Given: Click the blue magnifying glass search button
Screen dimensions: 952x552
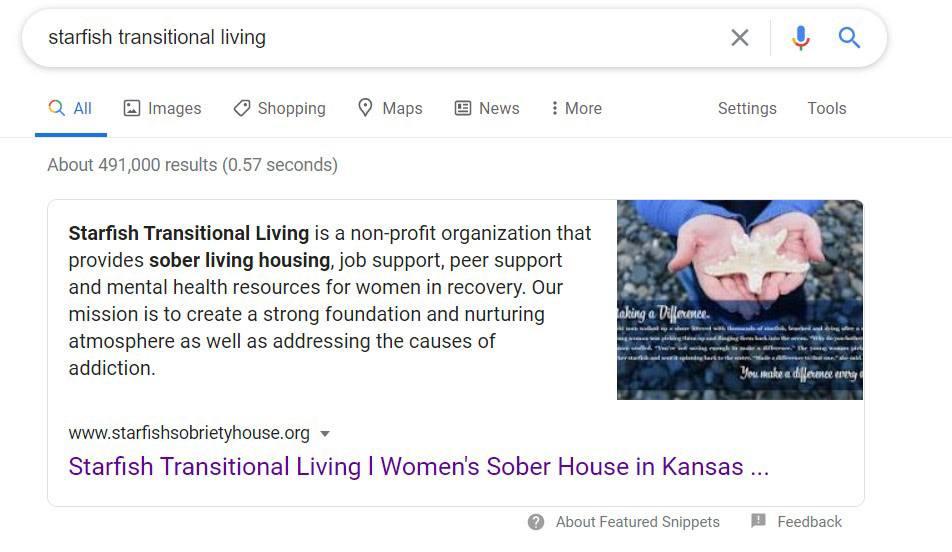Looking at the screenshot, I should pyautogui.click(x=849, y=38).
